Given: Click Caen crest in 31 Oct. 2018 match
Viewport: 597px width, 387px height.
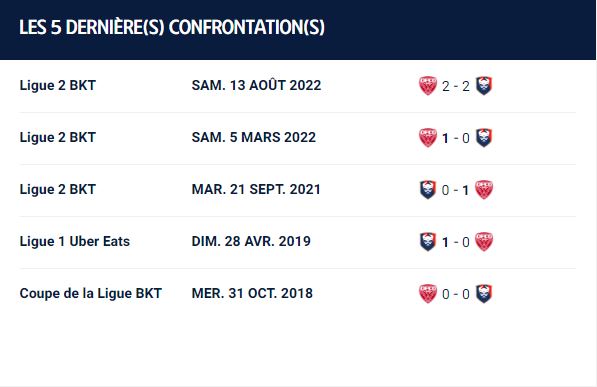Looking at the screenshot, I should pos(484,294).
